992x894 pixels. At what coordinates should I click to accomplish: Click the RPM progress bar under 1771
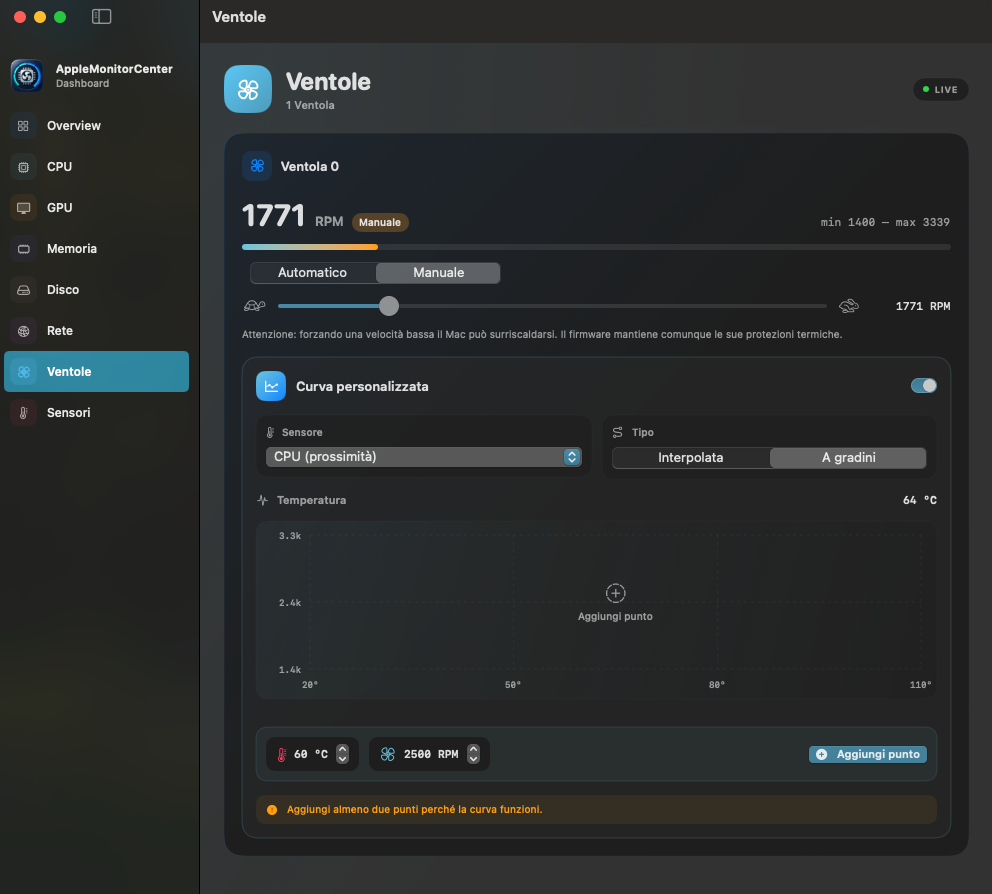(x=596, y=247)
